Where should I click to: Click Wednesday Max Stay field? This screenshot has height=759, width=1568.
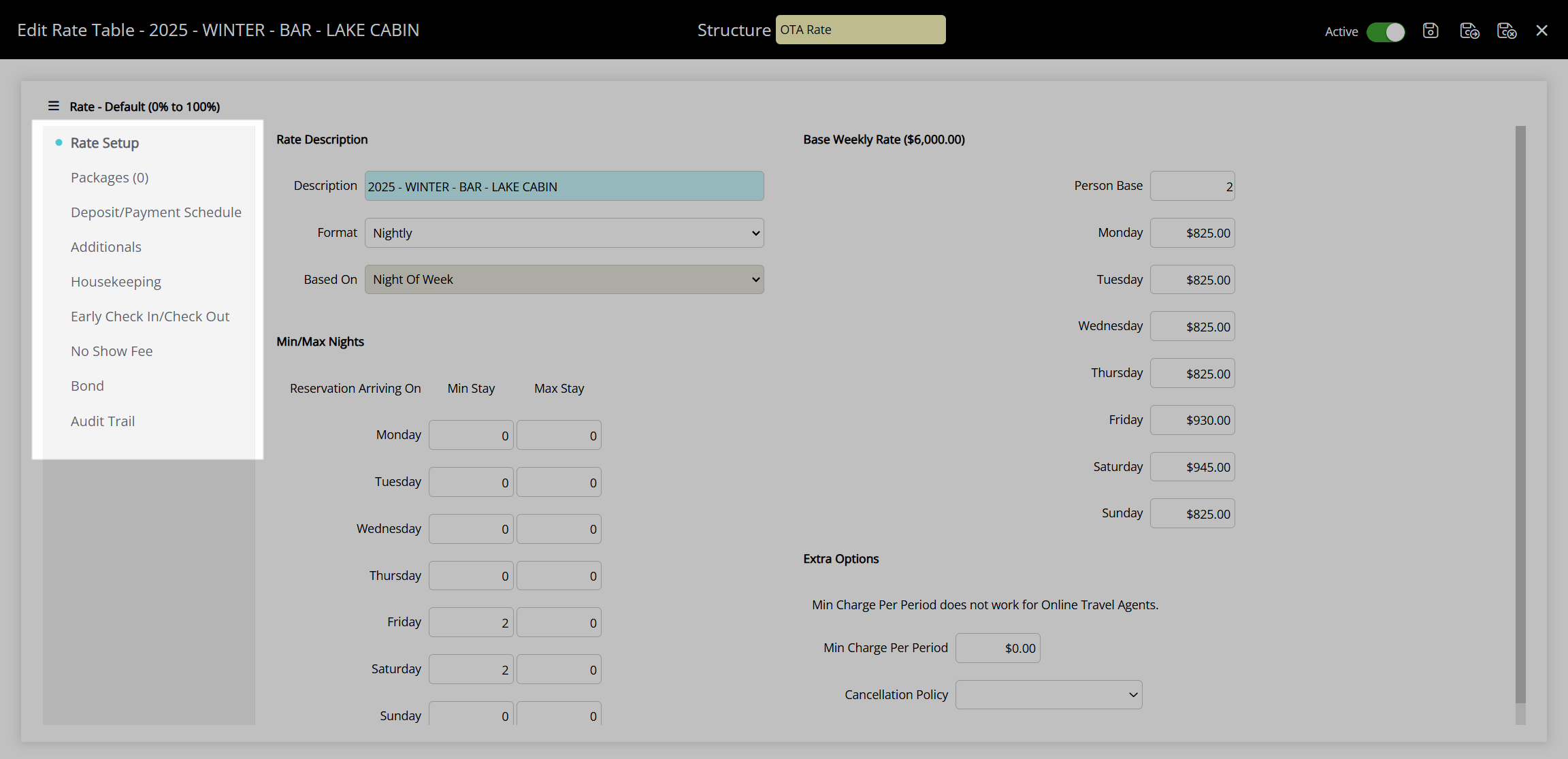[559, 529]
